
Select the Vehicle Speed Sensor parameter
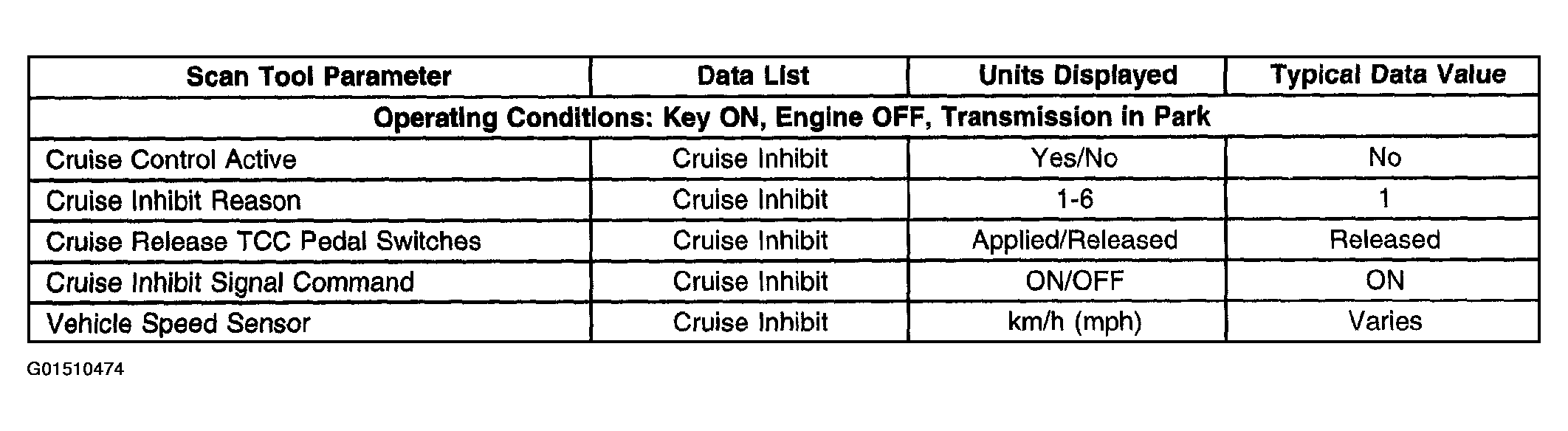pos(178,323)
